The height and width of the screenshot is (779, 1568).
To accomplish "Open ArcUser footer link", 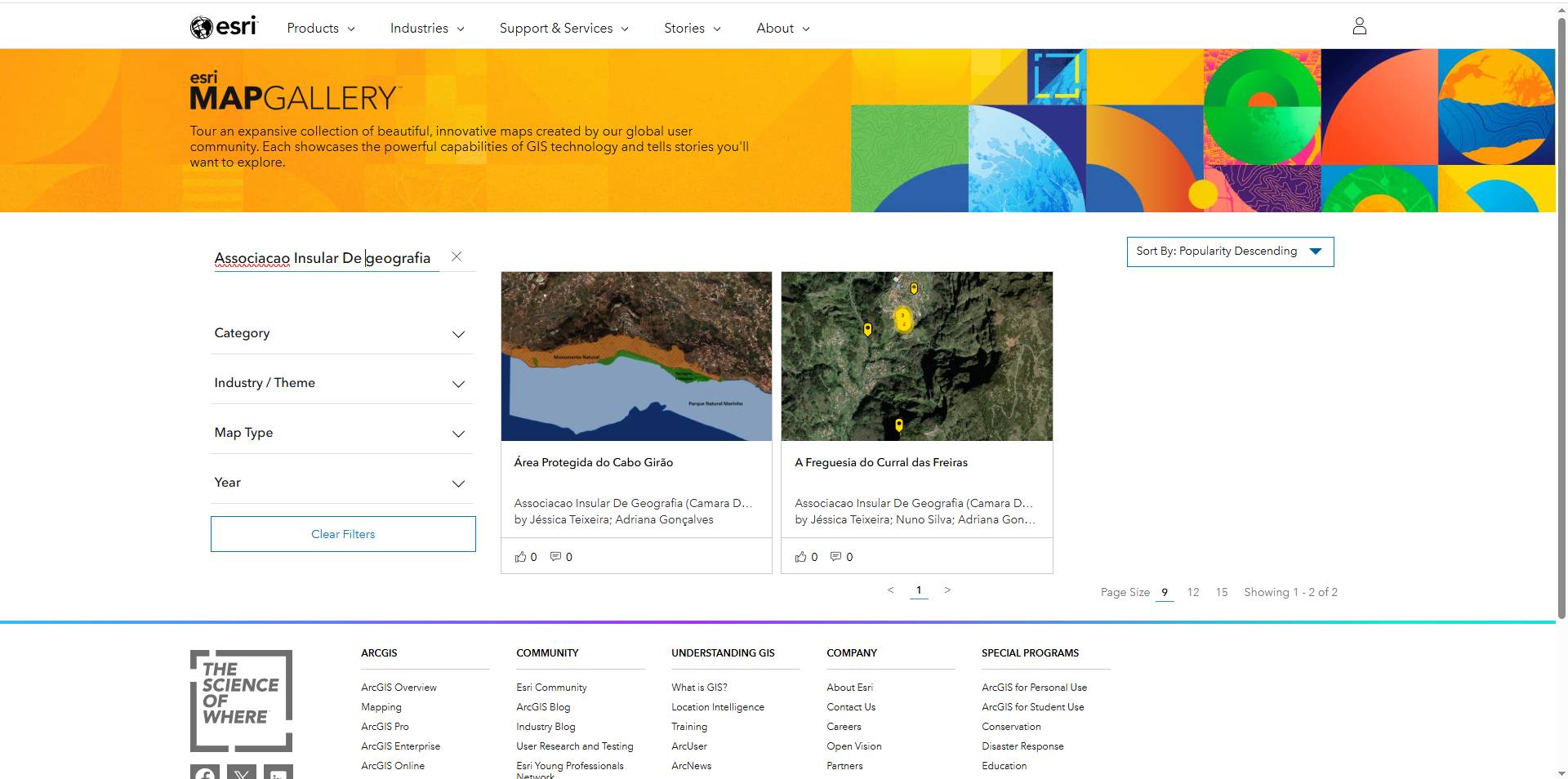I will [689, 746].
